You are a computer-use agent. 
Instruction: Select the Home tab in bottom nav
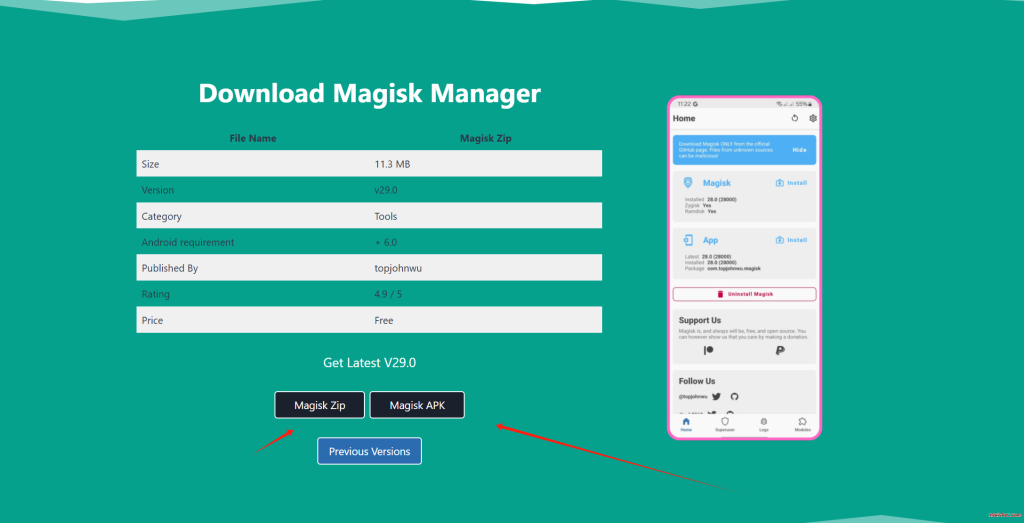click(x=686, y=424)
